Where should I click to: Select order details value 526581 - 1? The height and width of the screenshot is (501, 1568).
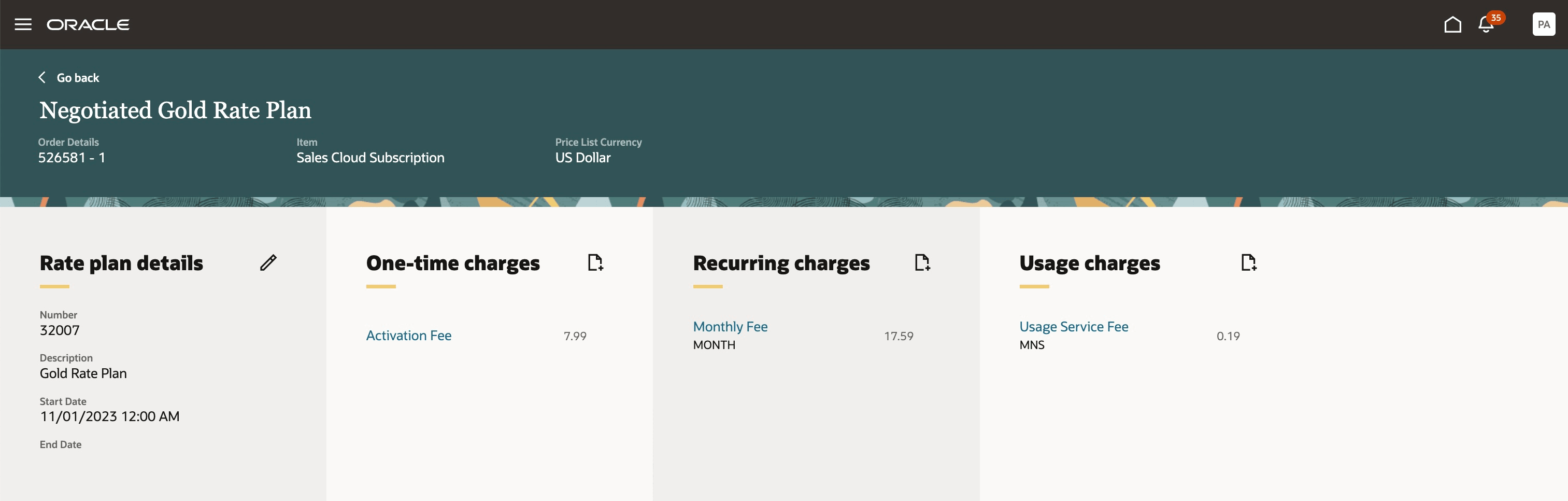click(x=72, y=158)
